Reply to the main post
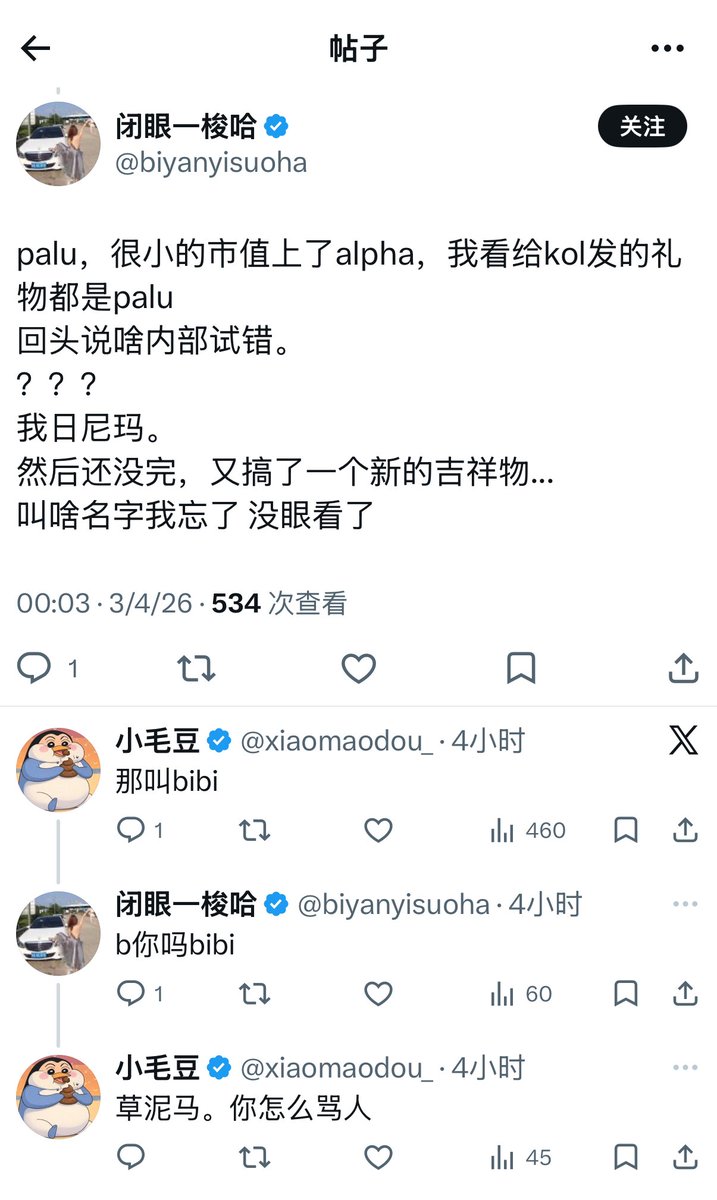The image size is (717, 1200). 35,668
